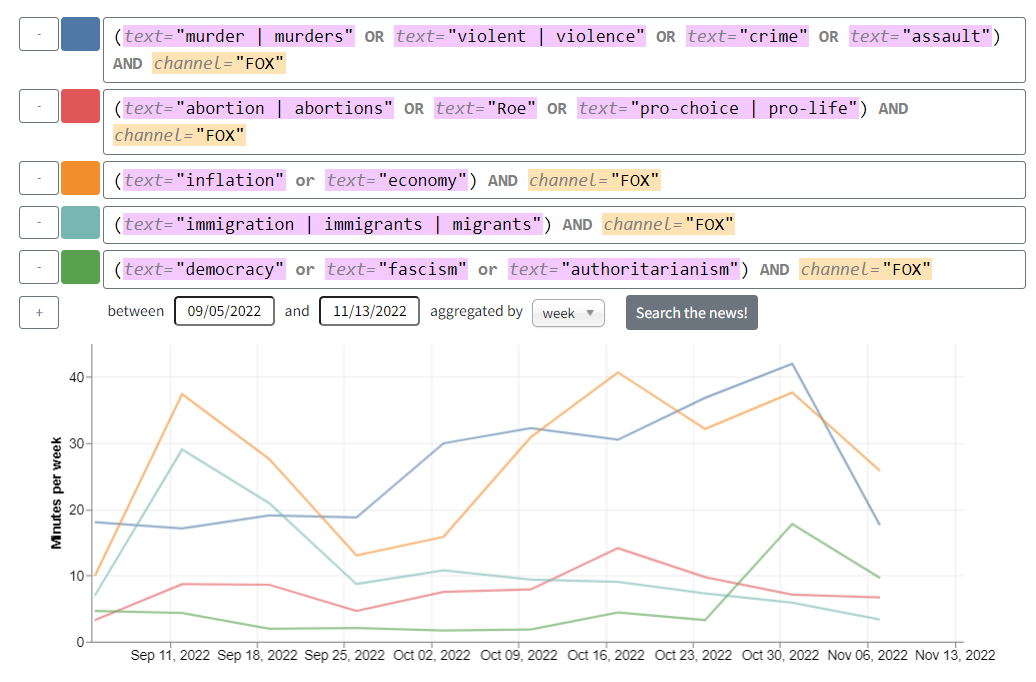Click the orange line's peak near Oct 16
This screenshot has width=1036, height=682.
click(618, 373)
